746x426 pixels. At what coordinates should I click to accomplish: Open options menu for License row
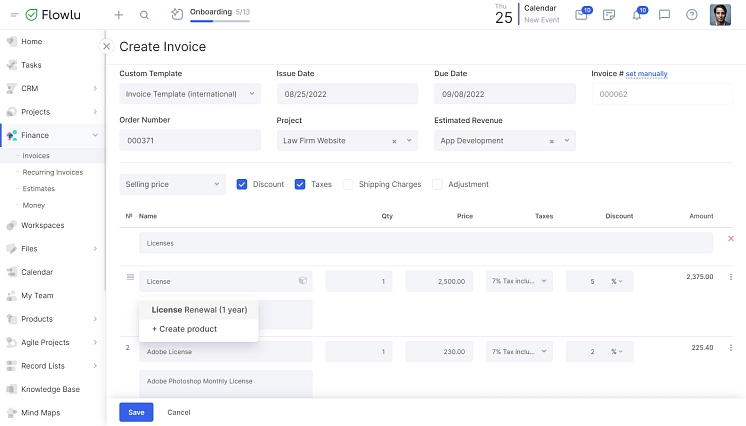point(731,277)
